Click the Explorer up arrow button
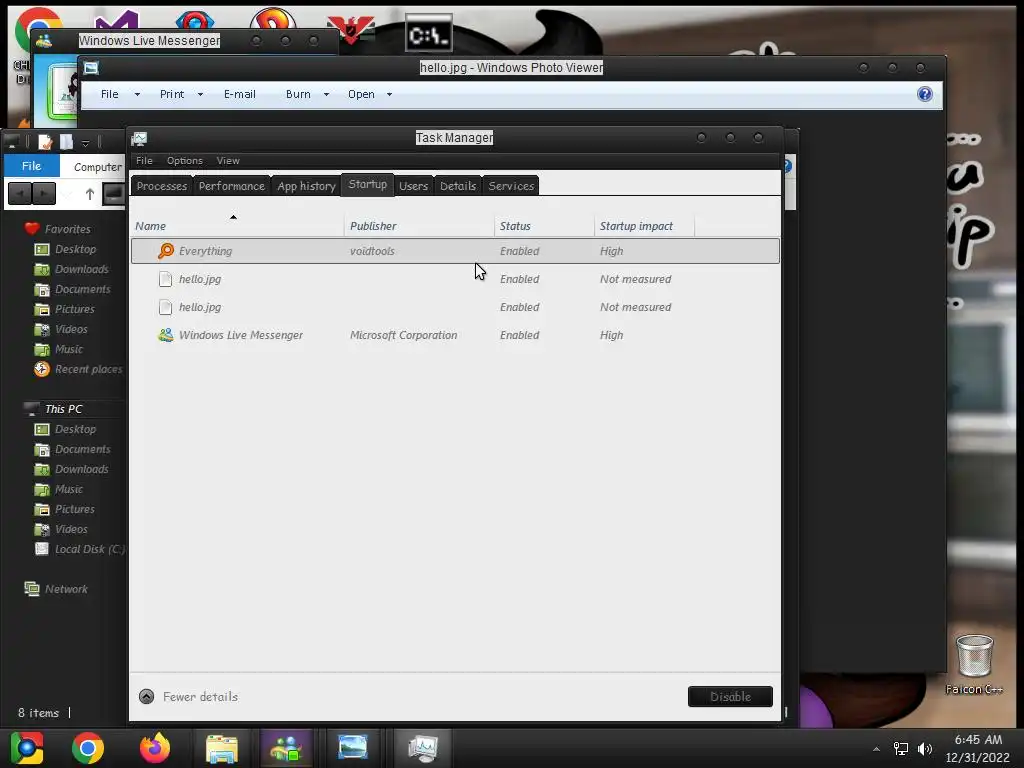 coord(89,194)
